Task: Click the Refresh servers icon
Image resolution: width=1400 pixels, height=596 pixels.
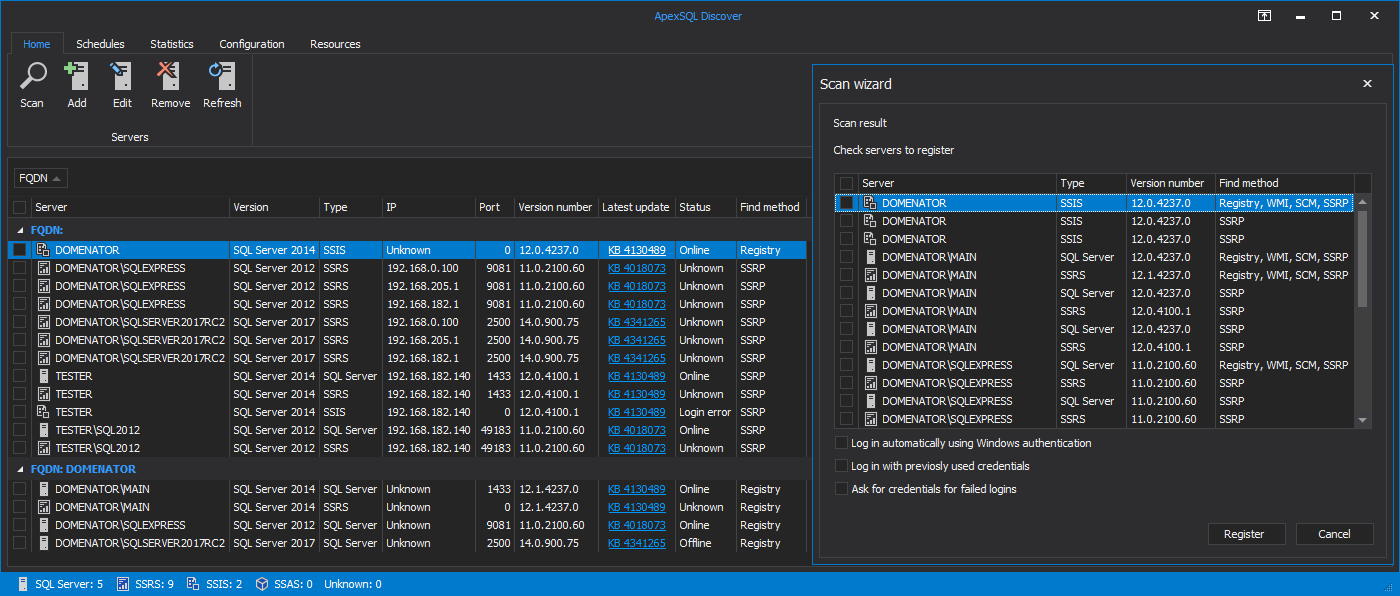Action: point(221,76)
